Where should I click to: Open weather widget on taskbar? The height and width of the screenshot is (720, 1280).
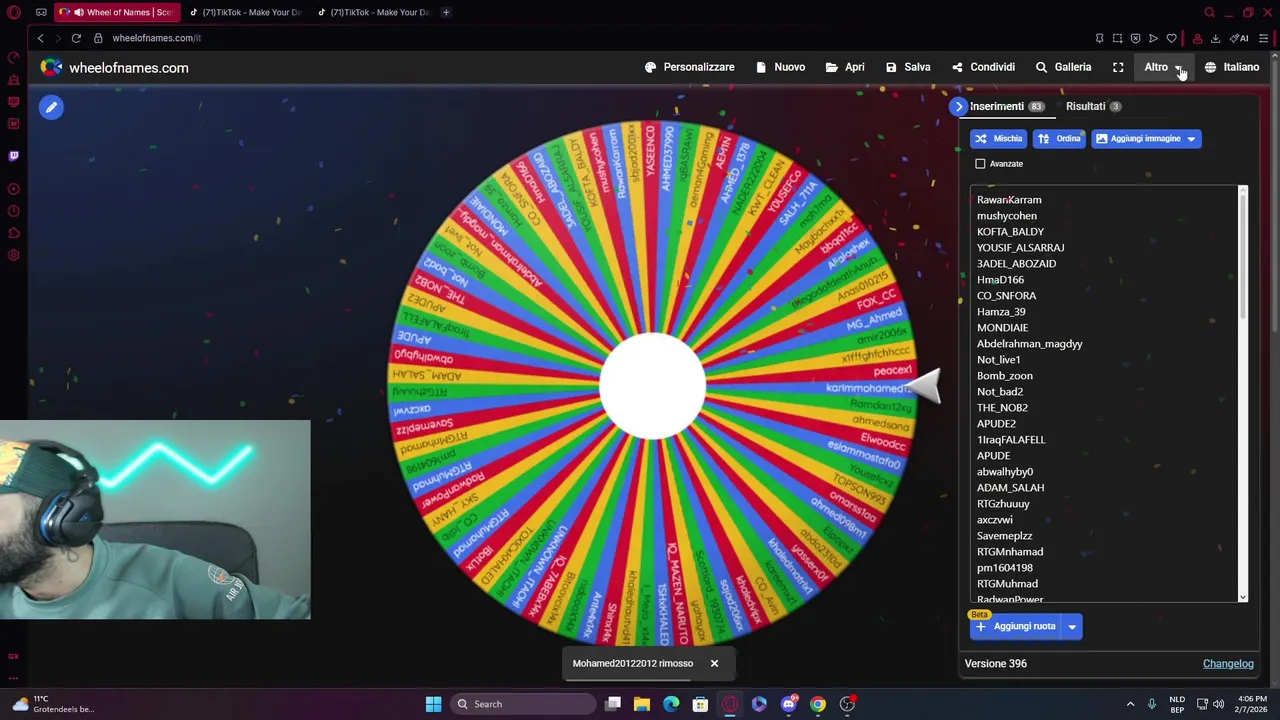point(52,704)
